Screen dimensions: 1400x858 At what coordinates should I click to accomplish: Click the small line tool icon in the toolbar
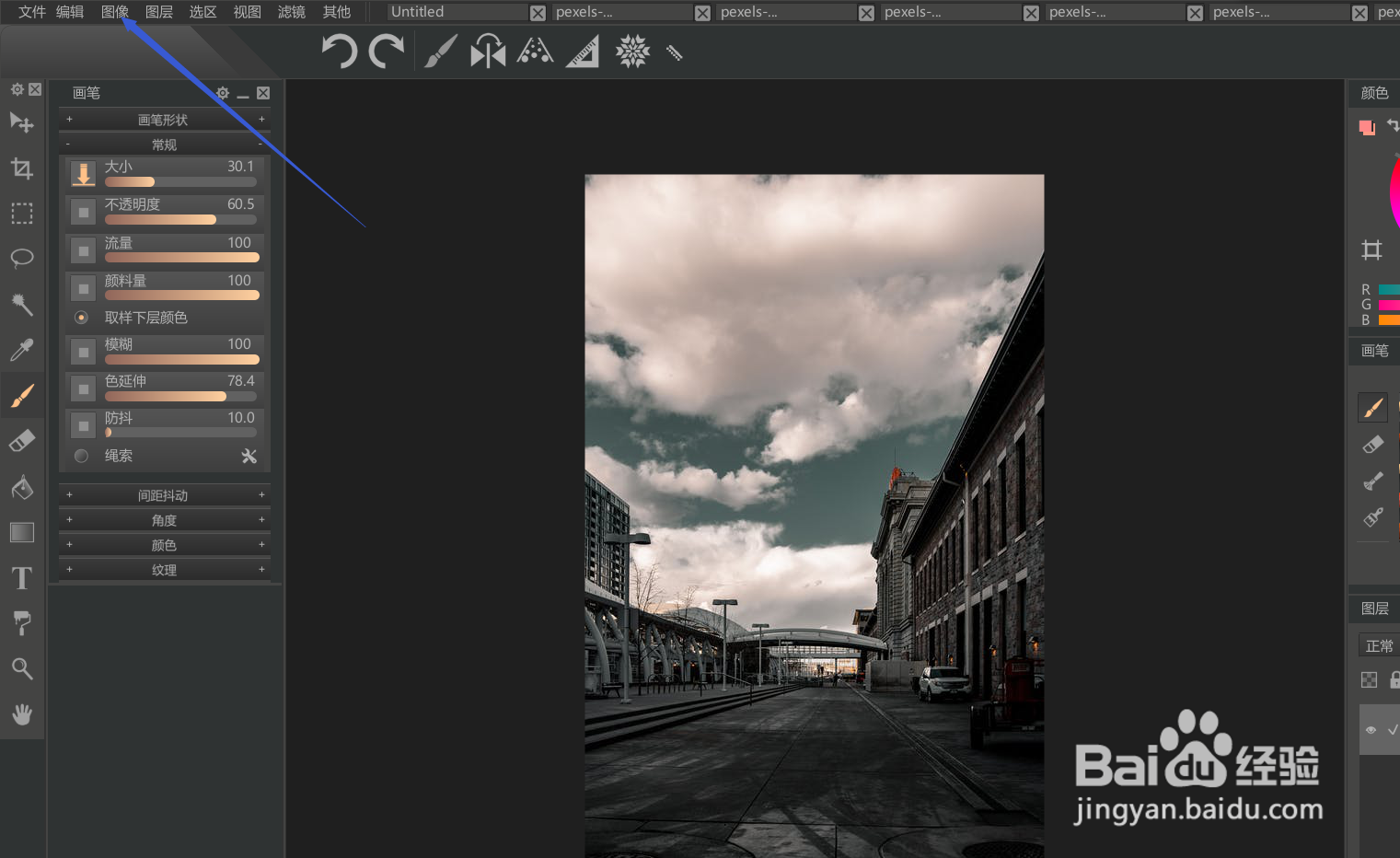(x=674, y=53)
